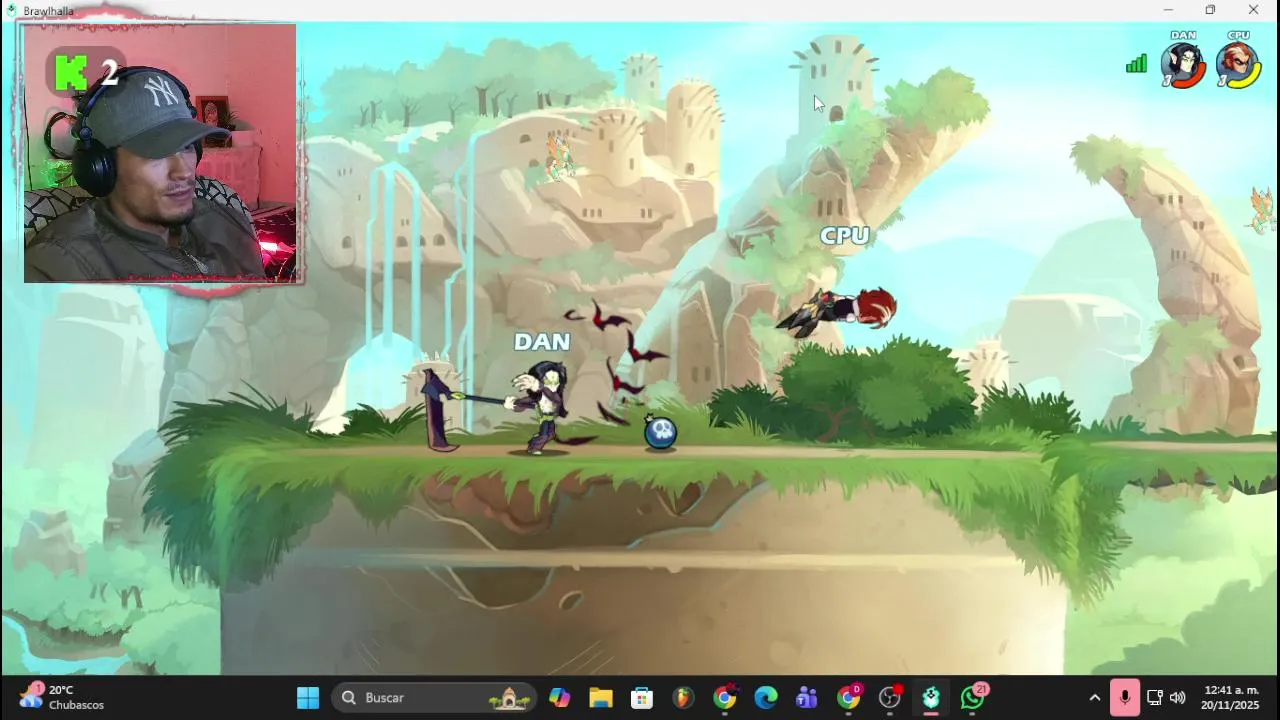
Task: Click the DAN name tag above the fighter
Action: [x=542, y=342]
